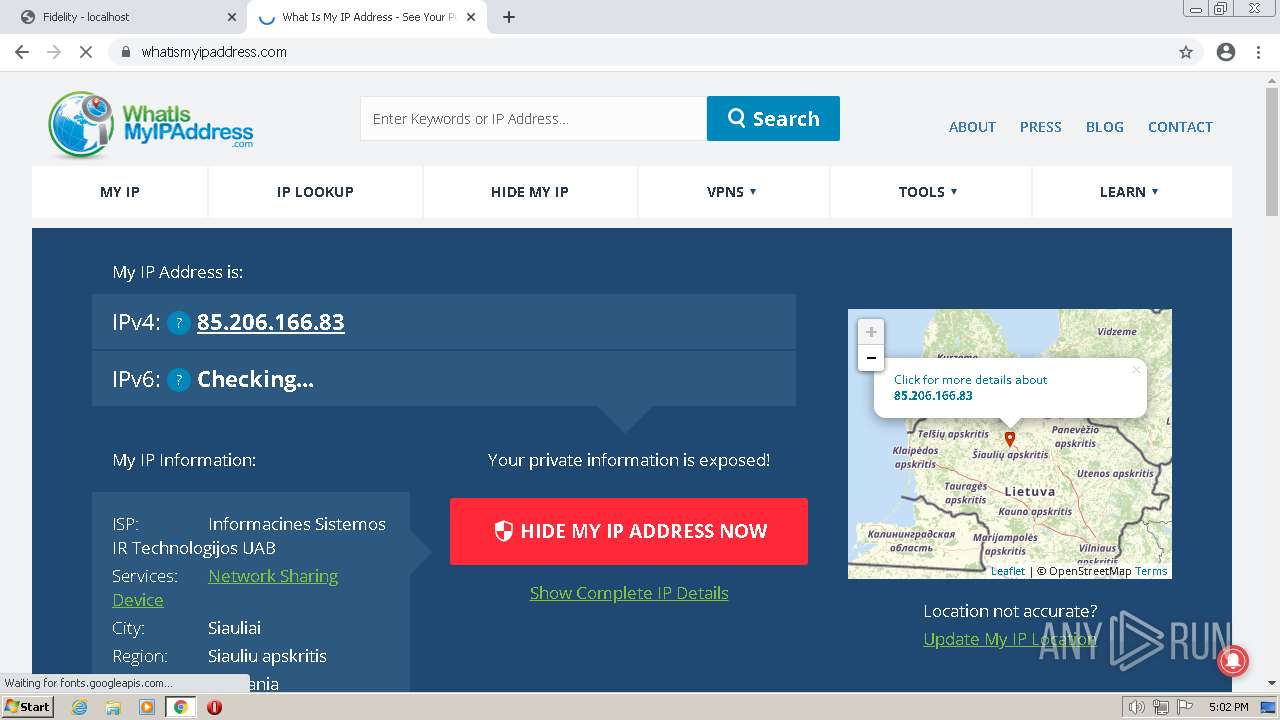Click the browser back arrow
Screen dimensions: 1280x720
[22, 52]
